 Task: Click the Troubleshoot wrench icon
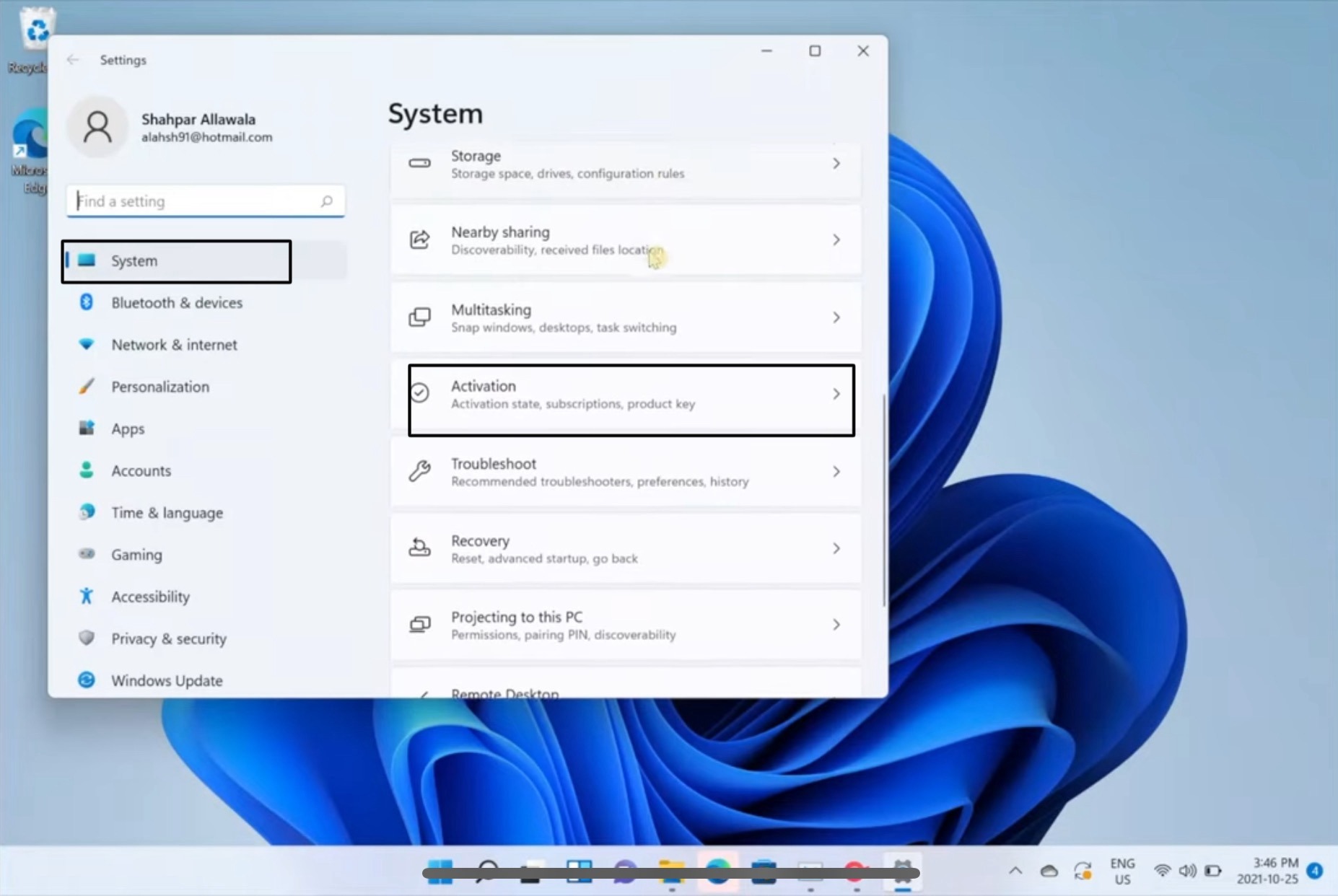(419, 471)
